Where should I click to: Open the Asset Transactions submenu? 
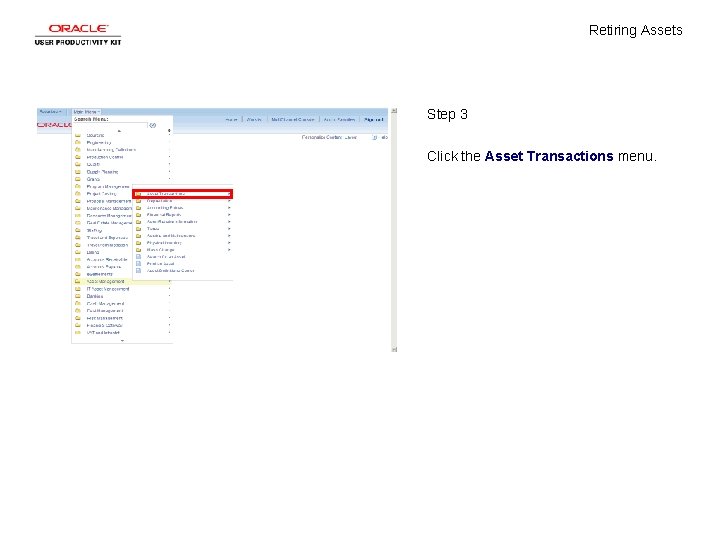pos(183,194)
